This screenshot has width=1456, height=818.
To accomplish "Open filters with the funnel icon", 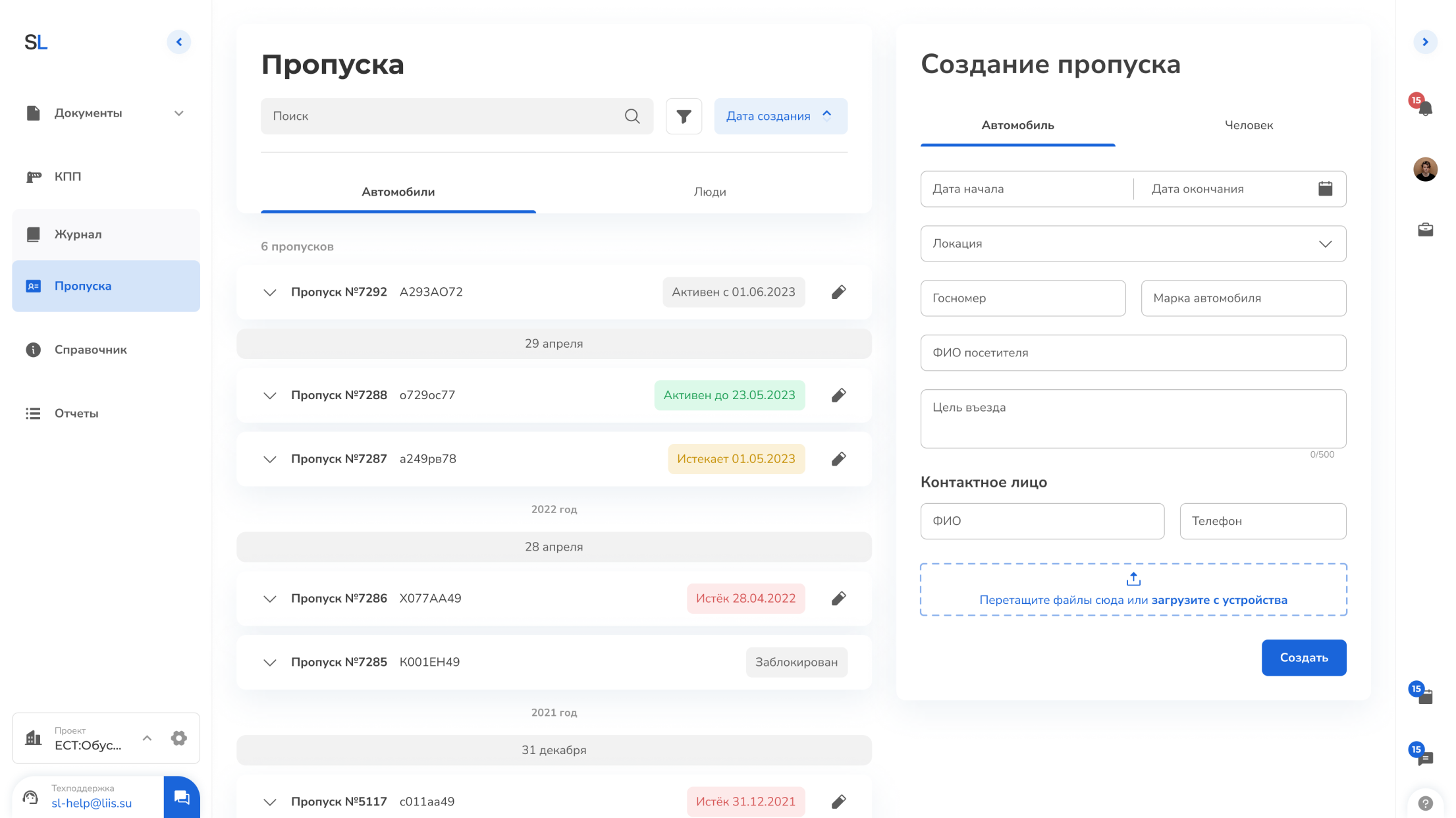I will 684,116.
